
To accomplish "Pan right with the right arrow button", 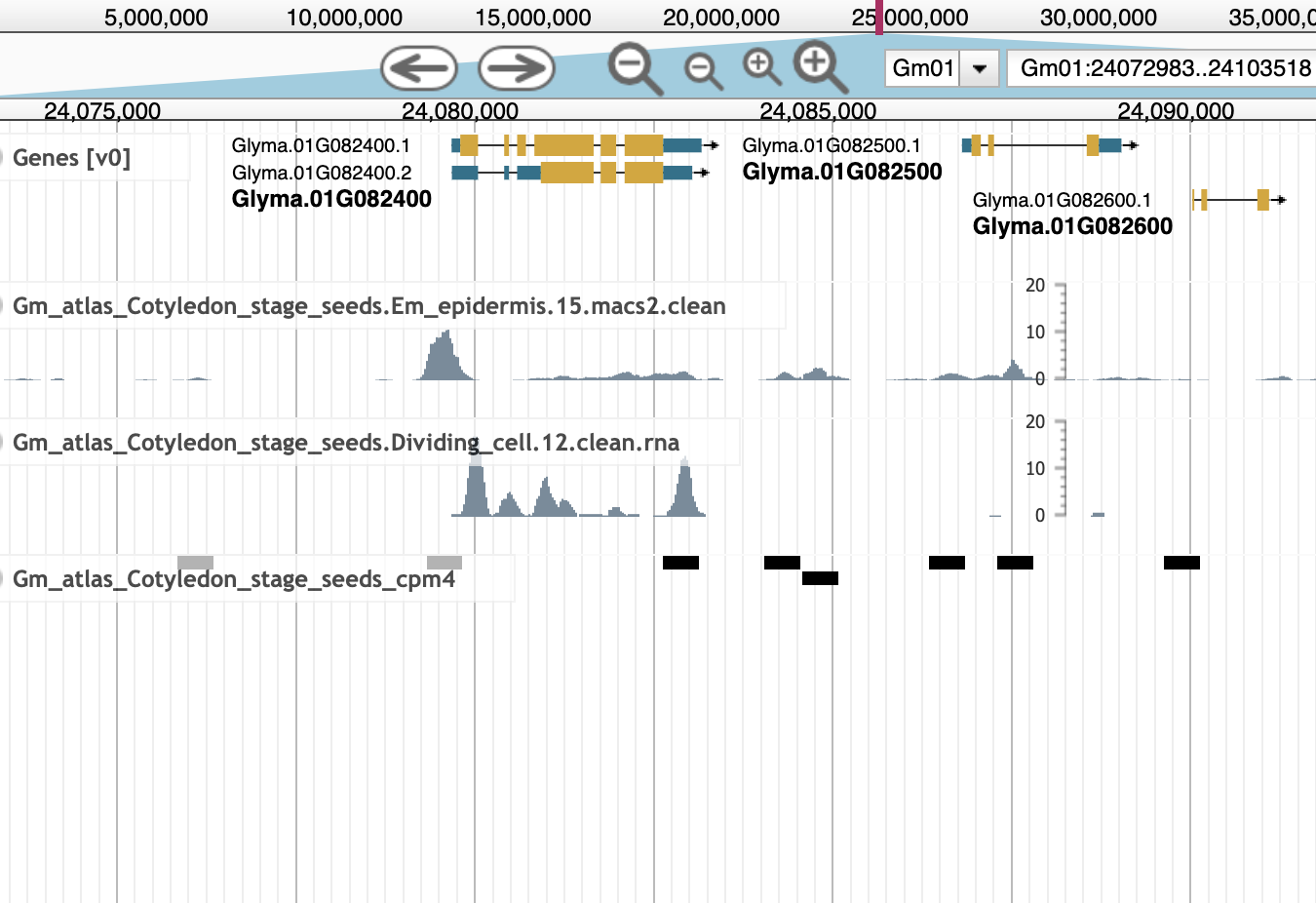I will pos(517,68).
